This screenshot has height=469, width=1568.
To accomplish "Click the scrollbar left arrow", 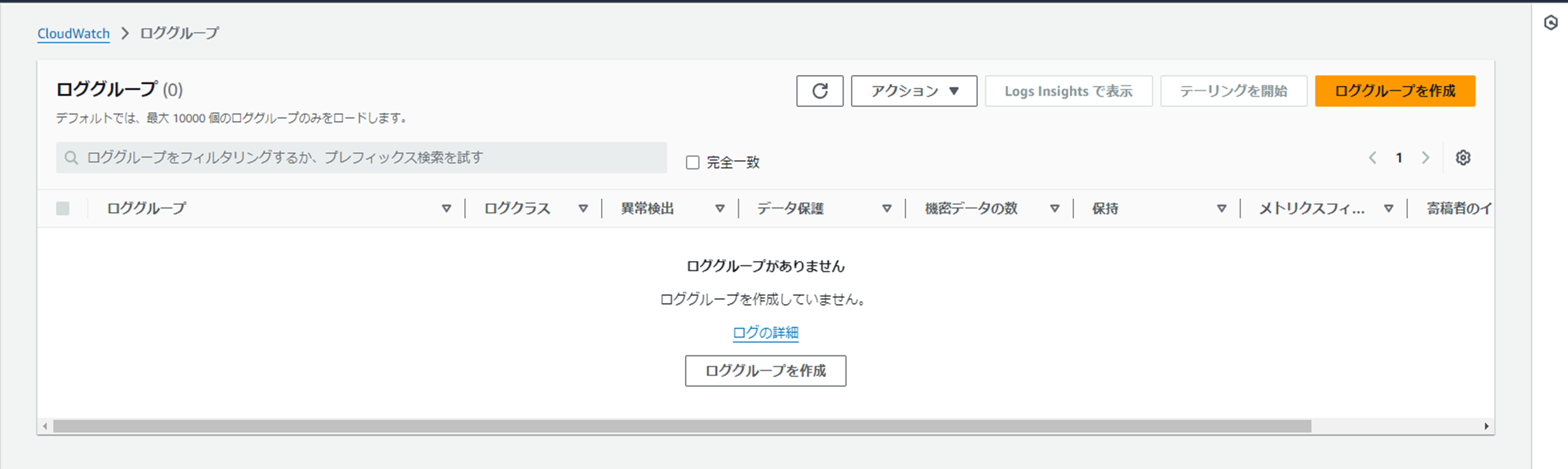I will [x=45, y=426].
